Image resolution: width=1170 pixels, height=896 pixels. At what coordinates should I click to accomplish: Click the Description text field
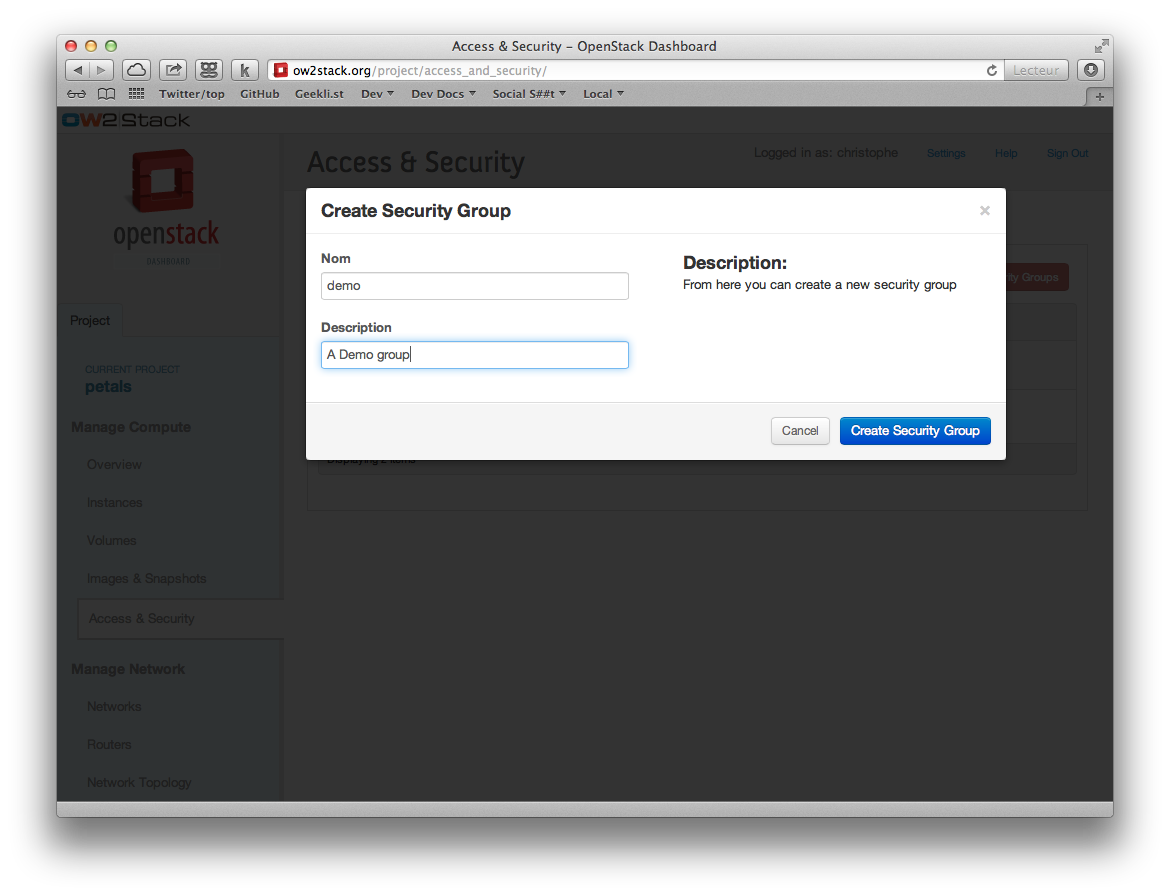click(x=475, y=355)
